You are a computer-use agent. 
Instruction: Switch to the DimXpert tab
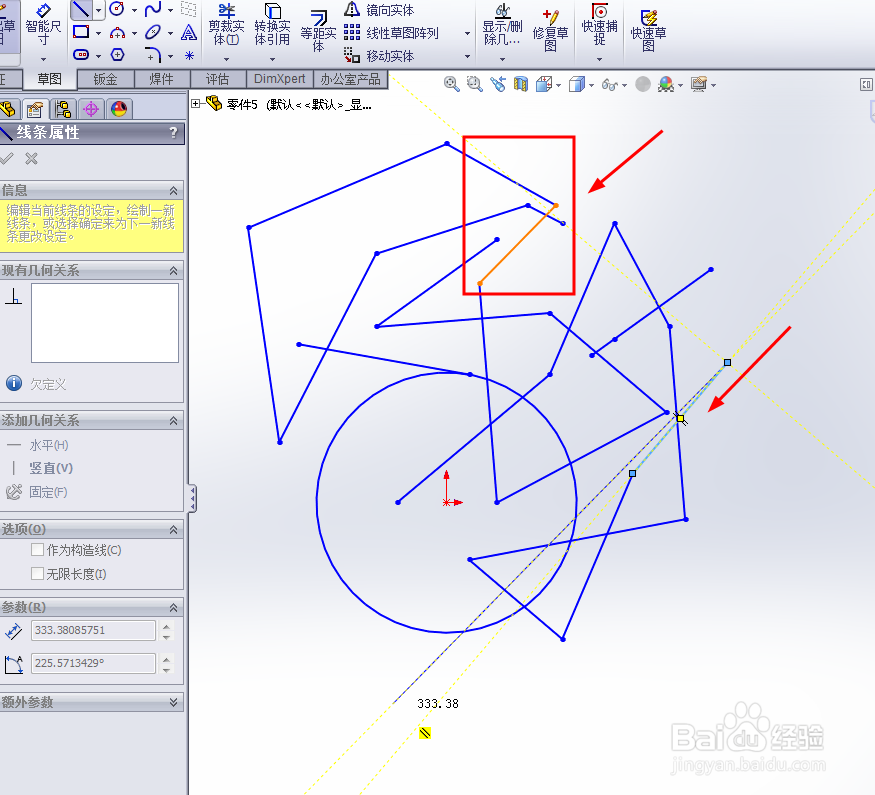pos(280,79)
